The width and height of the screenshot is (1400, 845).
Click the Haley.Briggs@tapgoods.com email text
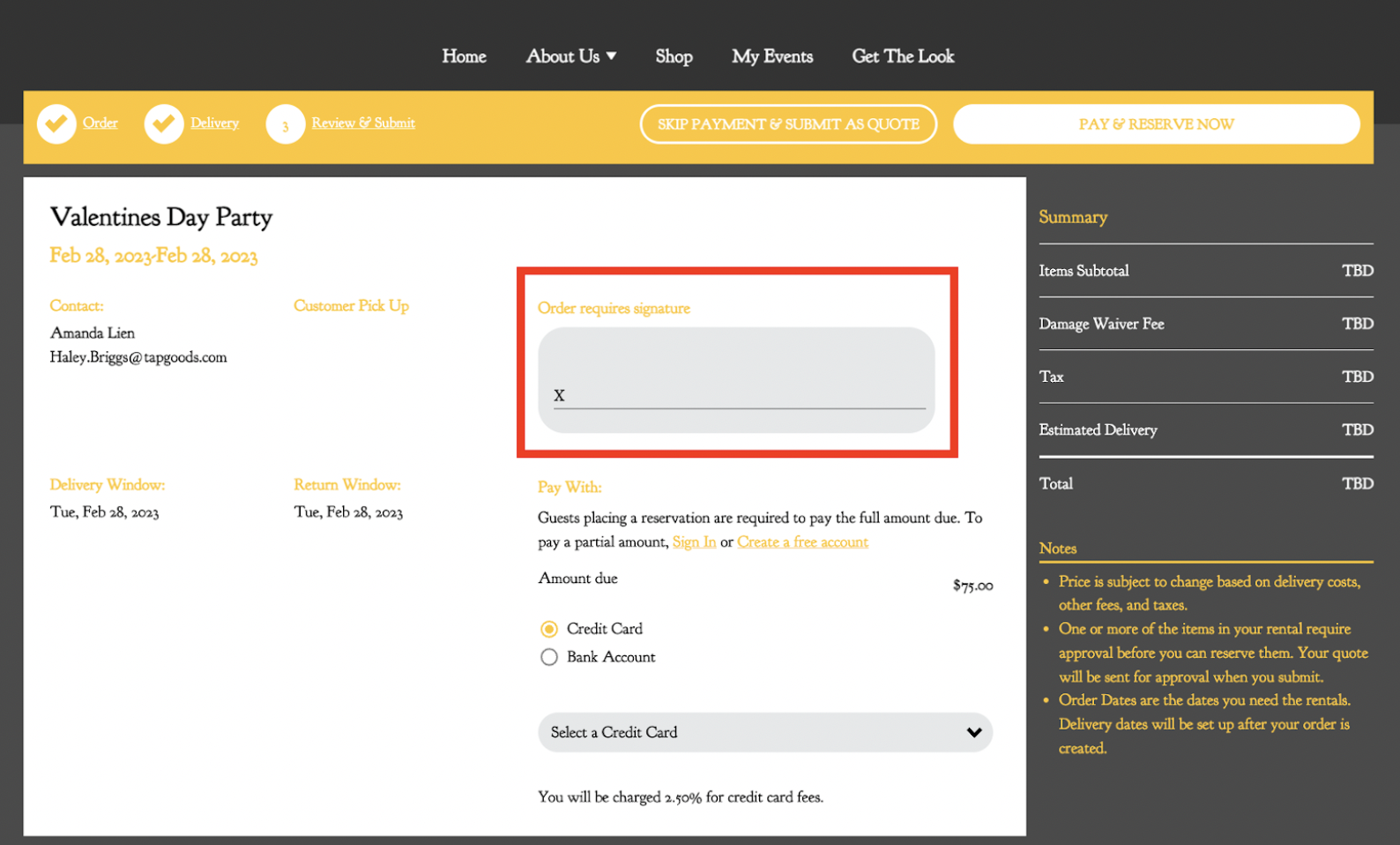[x=138, y=357]
